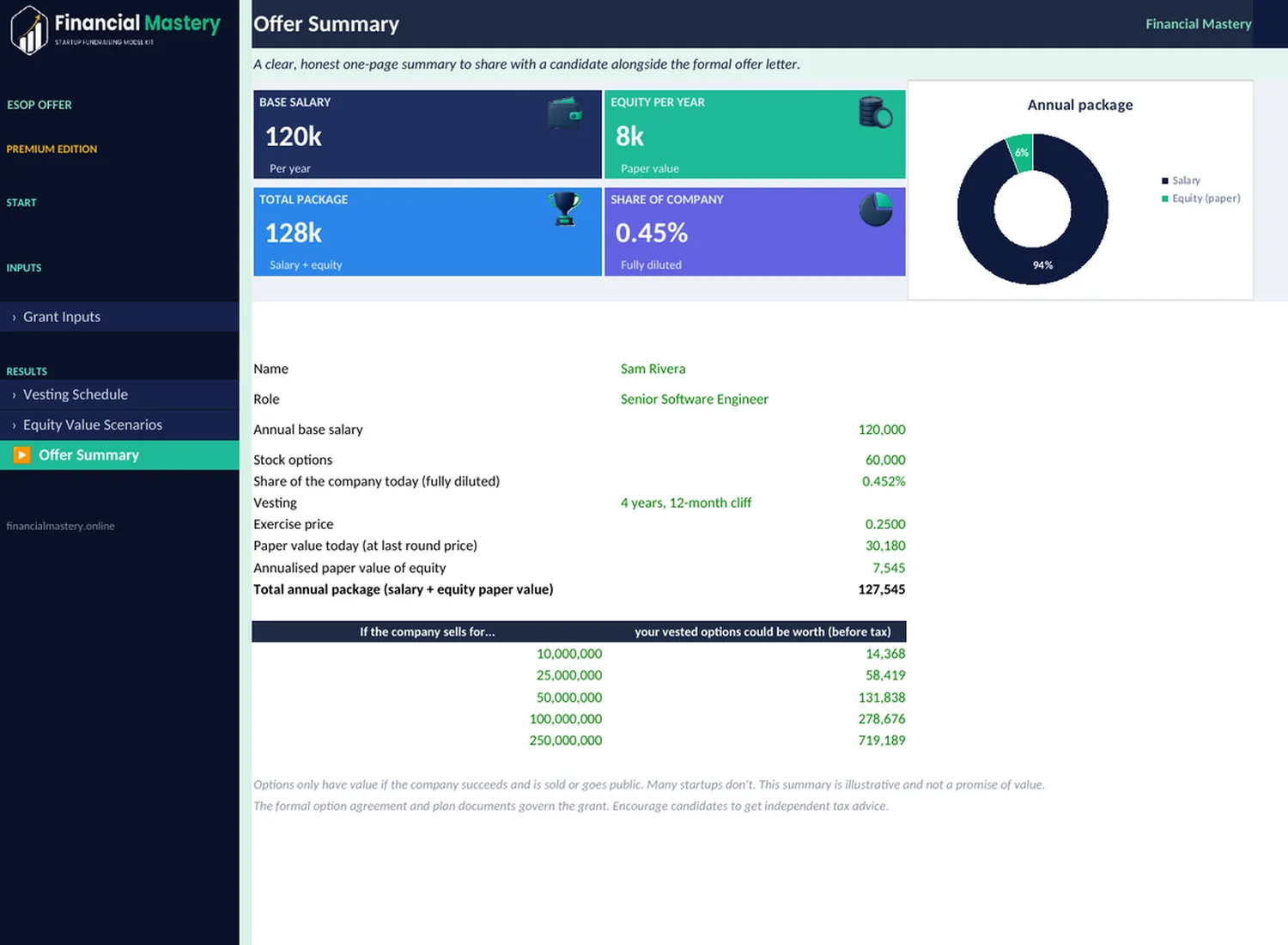The height and width of the screenshot is (945, 1288).
Task: Click the orange play icon beside Offer Summary
Action: click(x=22, y=454)
